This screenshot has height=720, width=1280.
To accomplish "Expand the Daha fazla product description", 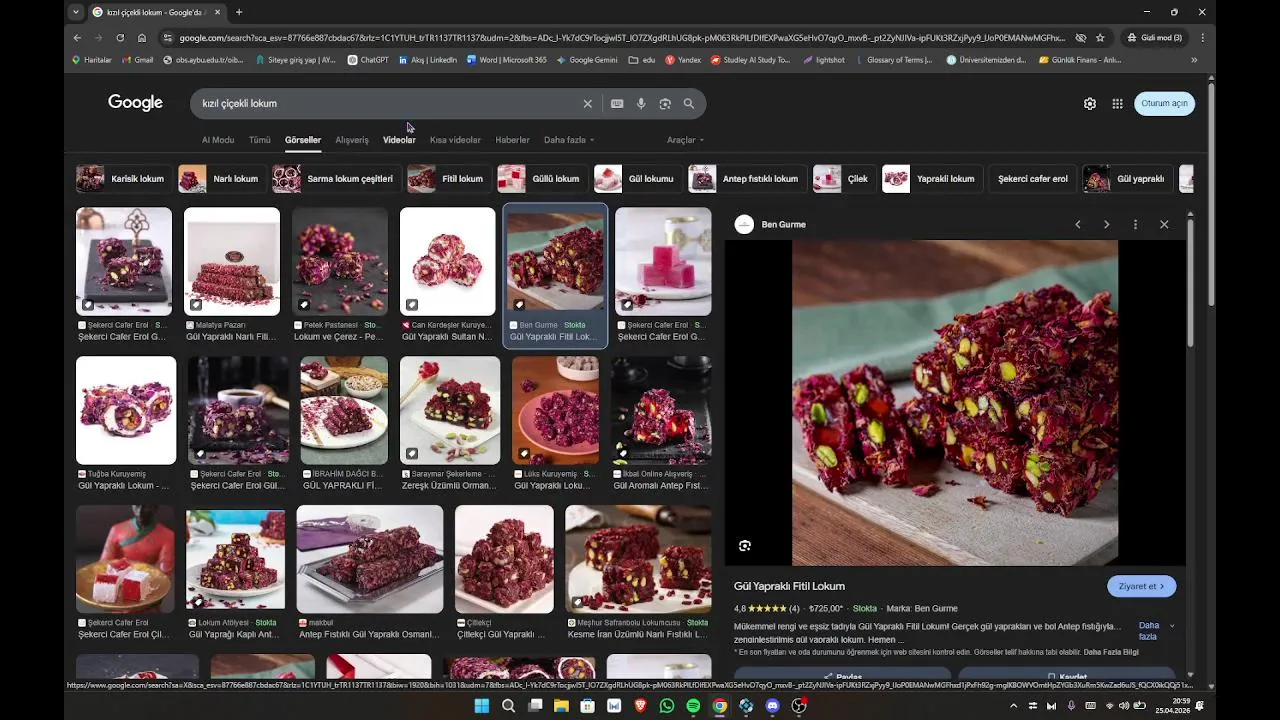I will point(1156,631).
